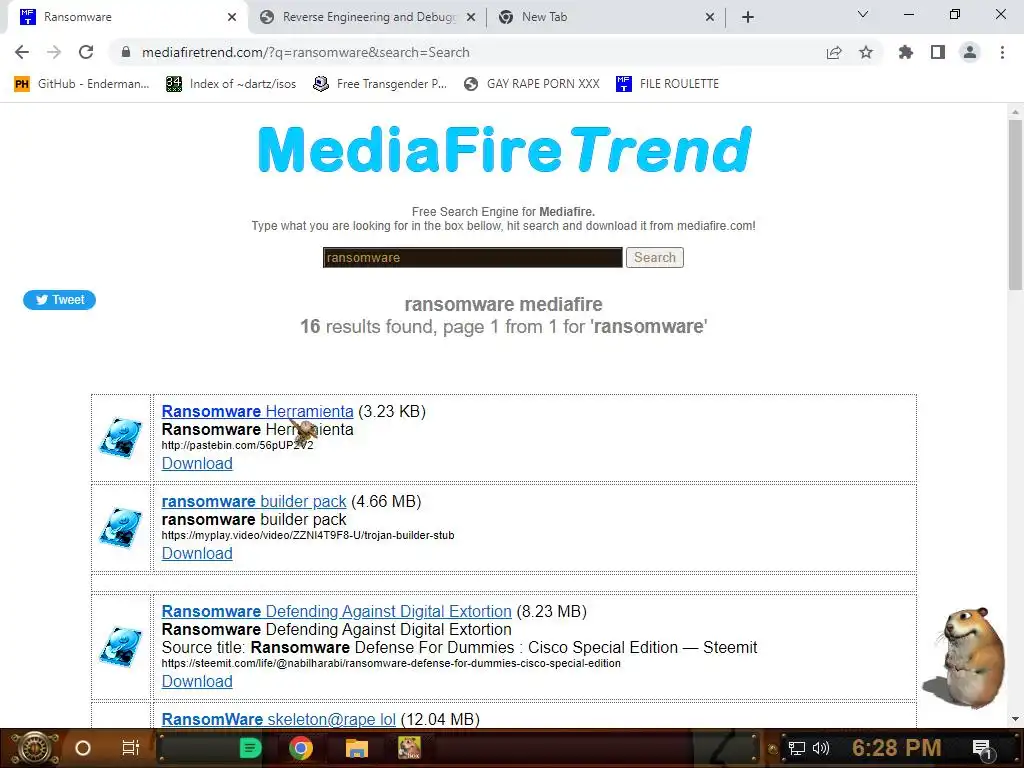This screenshot has height=768, width=1024.
Task: Click Download under Defending Against Digital Extortion
Action: pos(197,682)
